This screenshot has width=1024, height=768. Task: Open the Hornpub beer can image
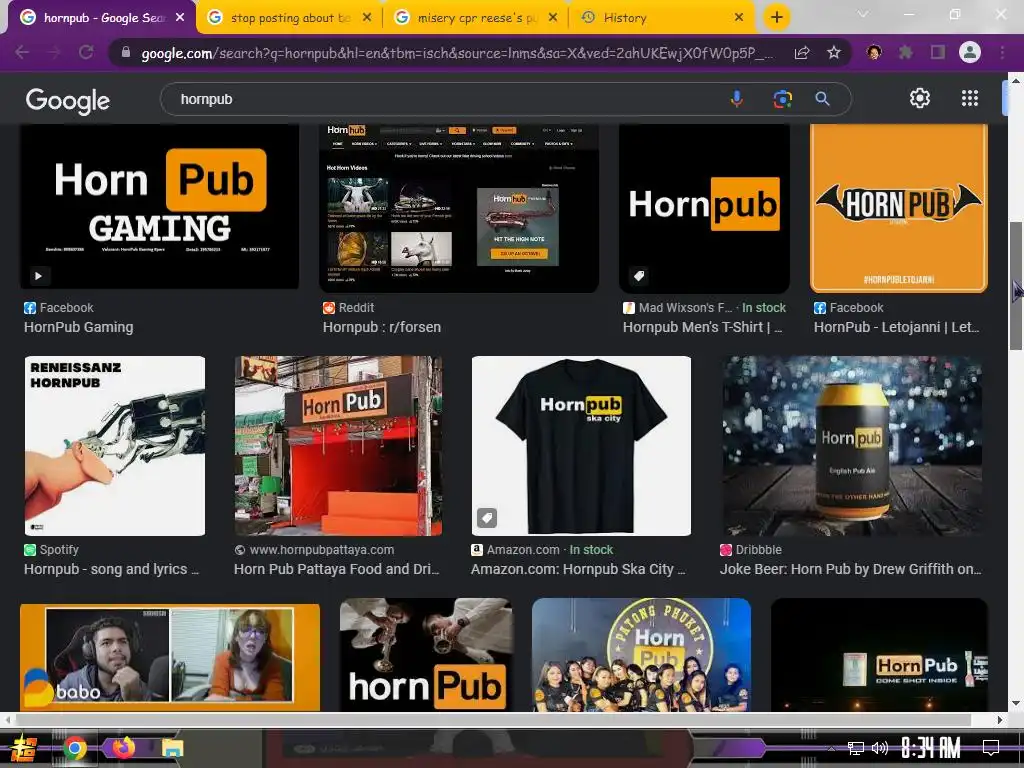pos(853,445)
